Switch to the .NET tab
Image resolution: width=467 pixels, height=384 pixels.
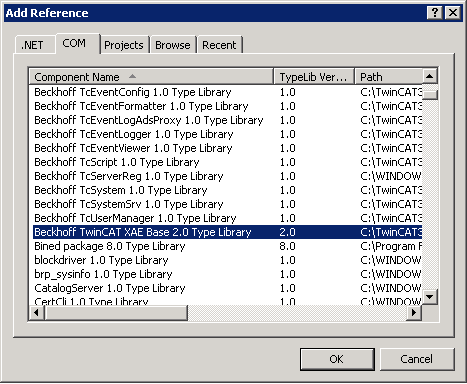tap(35, 45)
